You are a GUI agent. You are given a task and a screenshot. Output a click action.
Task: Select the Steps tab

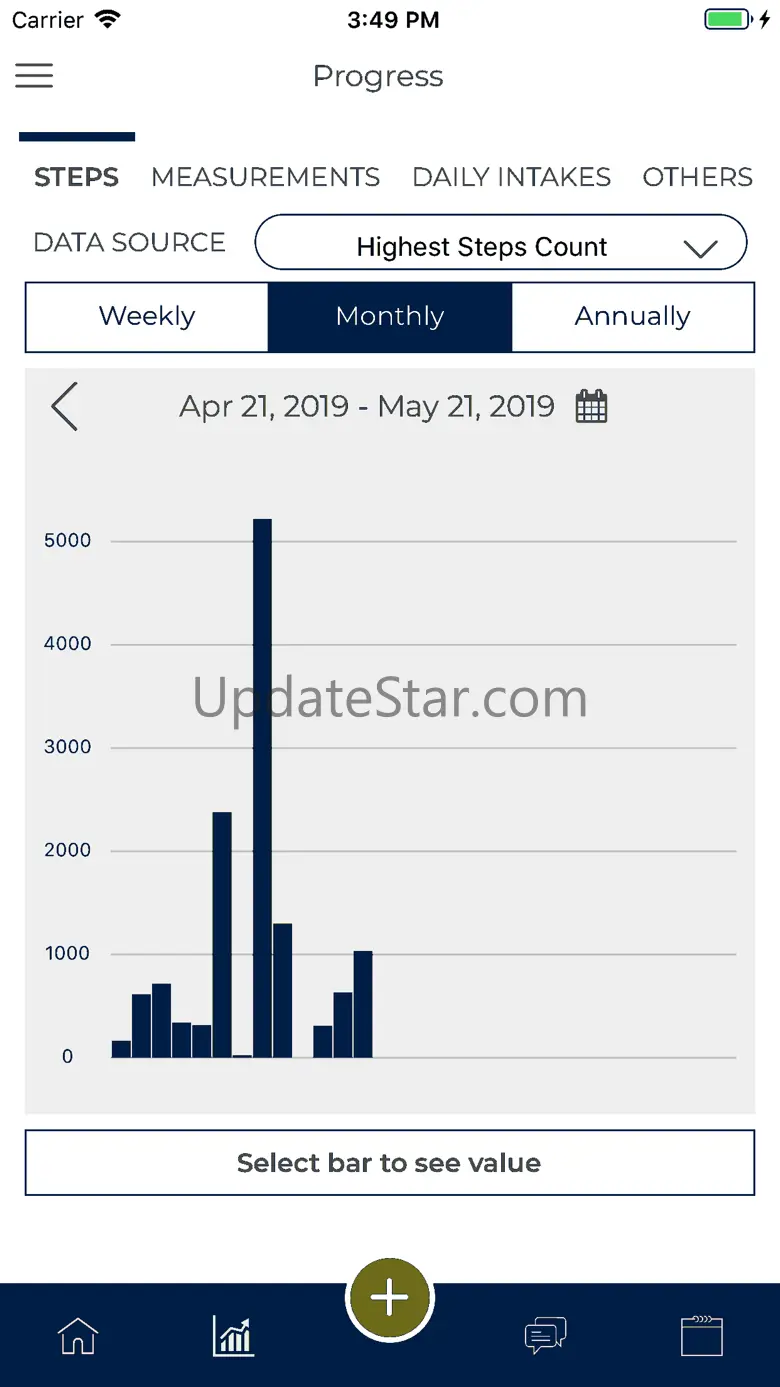(x=77, y=177)
